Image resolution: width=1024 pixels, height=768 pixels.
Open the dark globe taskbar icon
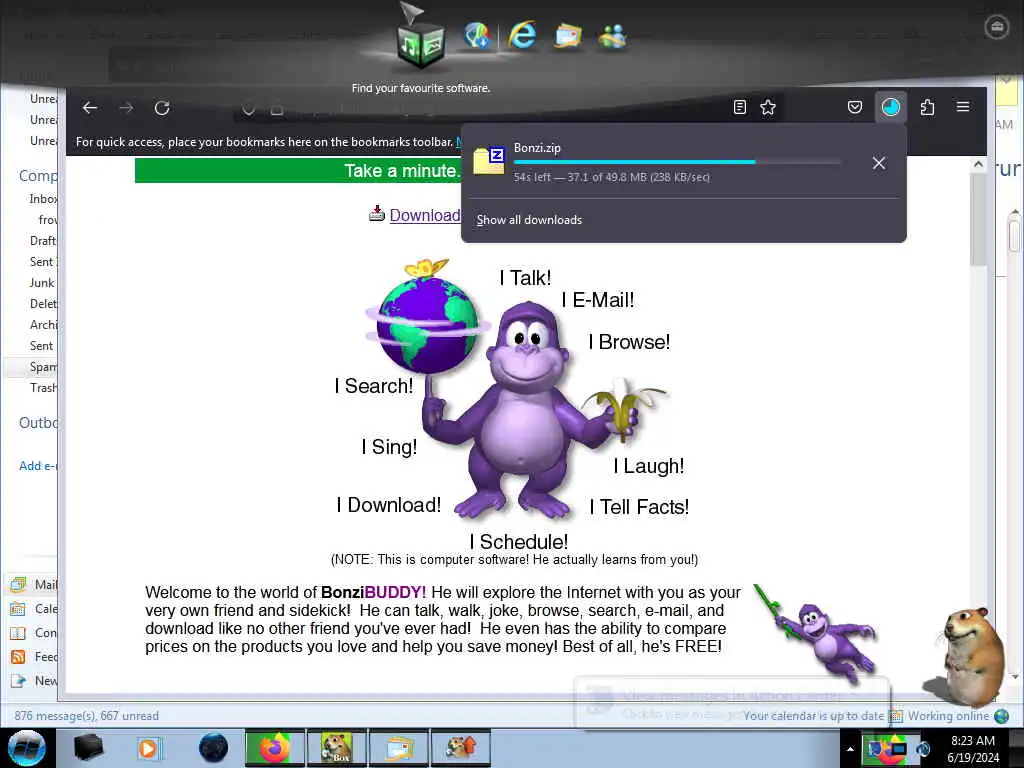[x=214, y=748]
